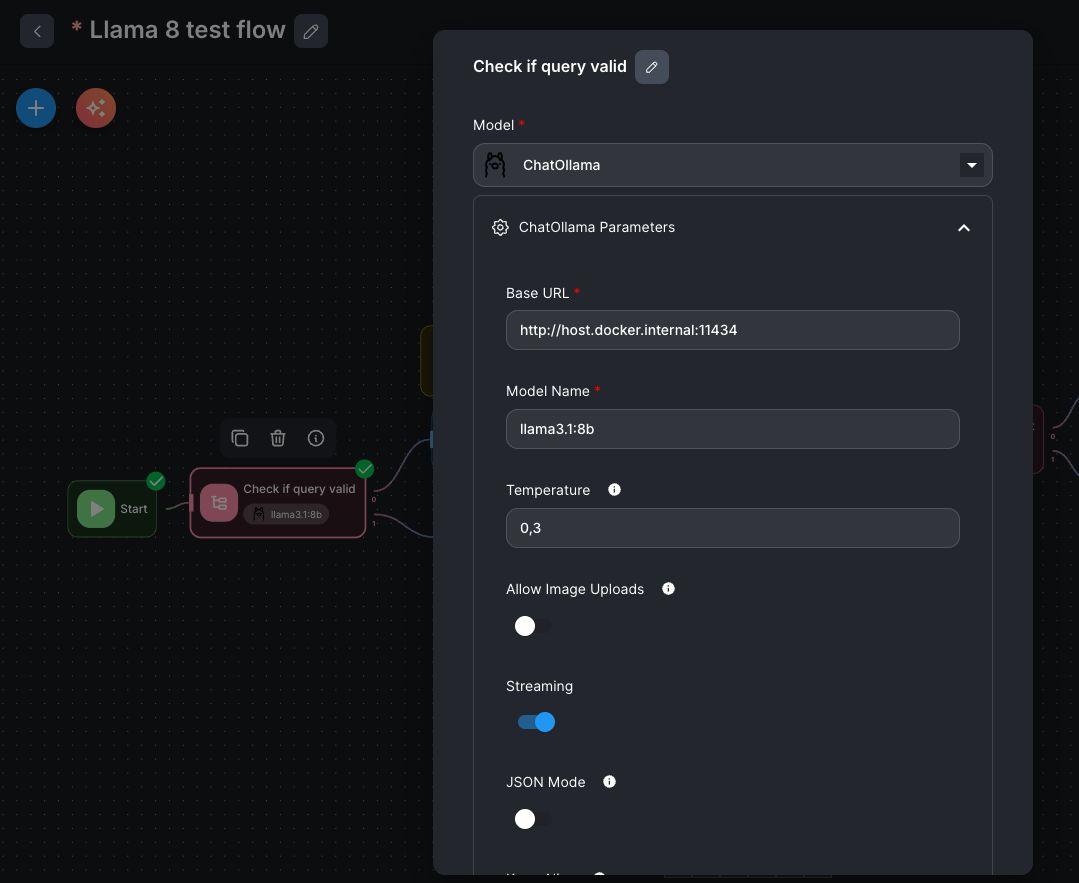Click the llama icon in the Model selector
1079x883 pixels.
(494, 164)
